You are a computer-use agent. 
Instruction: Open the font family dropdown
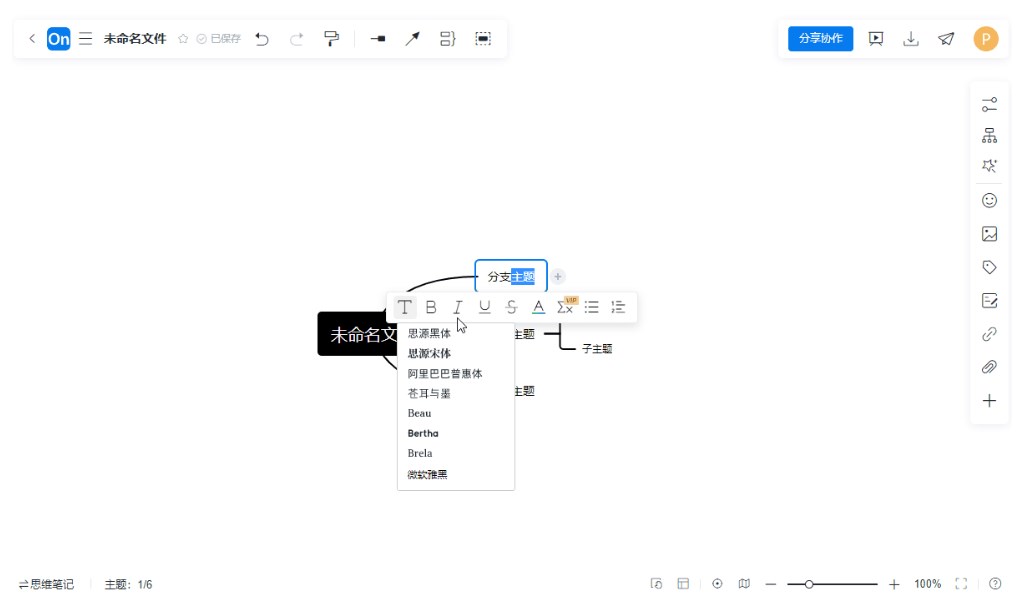coord(404,307)
